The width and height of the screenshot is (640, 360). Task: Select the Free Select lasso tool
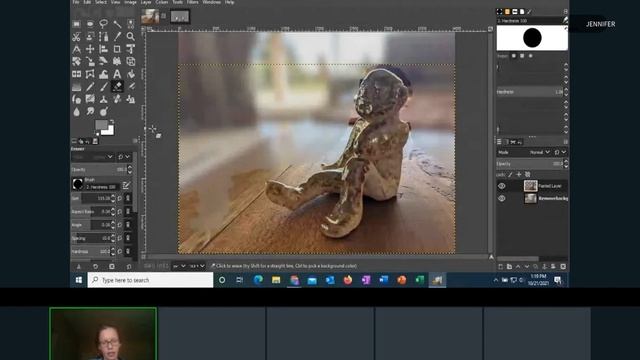click(x=103, y=24)
